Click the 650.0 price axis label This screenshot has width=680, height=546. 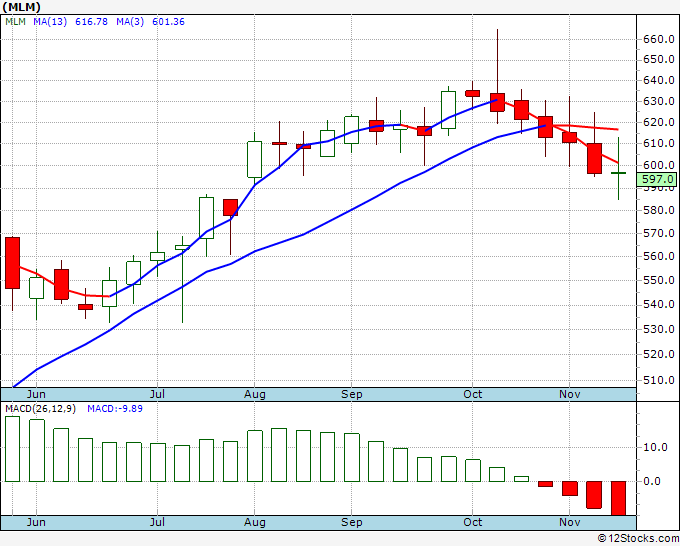click(x=659, y=59)
